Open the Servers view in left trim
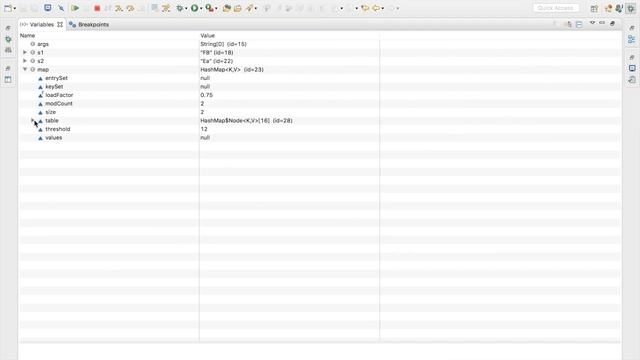 pos(8,50)
